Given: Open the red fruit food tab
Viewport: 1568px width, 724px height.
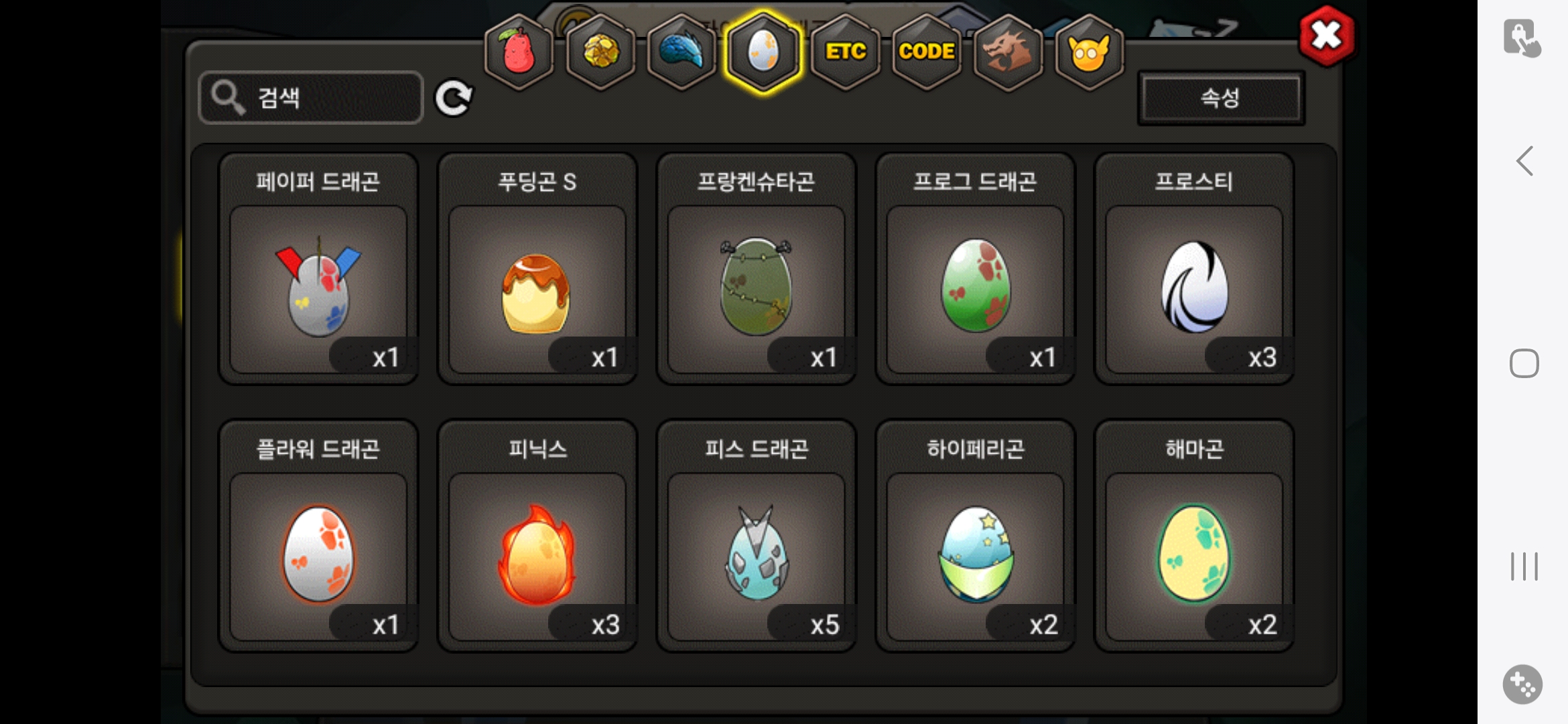Looking at the screenshot, I should (x=519, y=52).
